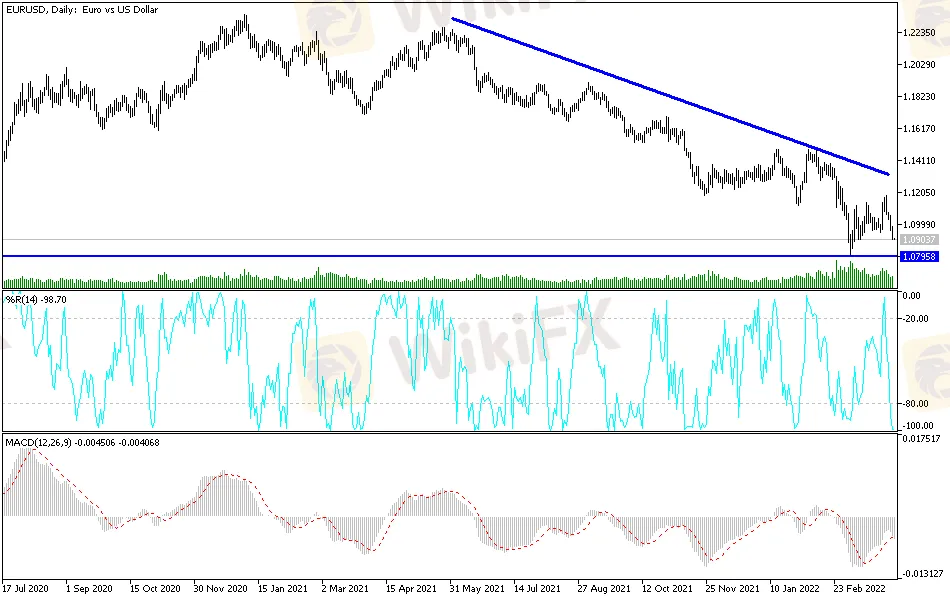Click the 1.16170 price axis value
Viewport: 950px width, 600px height.
(x=919, y=129)
